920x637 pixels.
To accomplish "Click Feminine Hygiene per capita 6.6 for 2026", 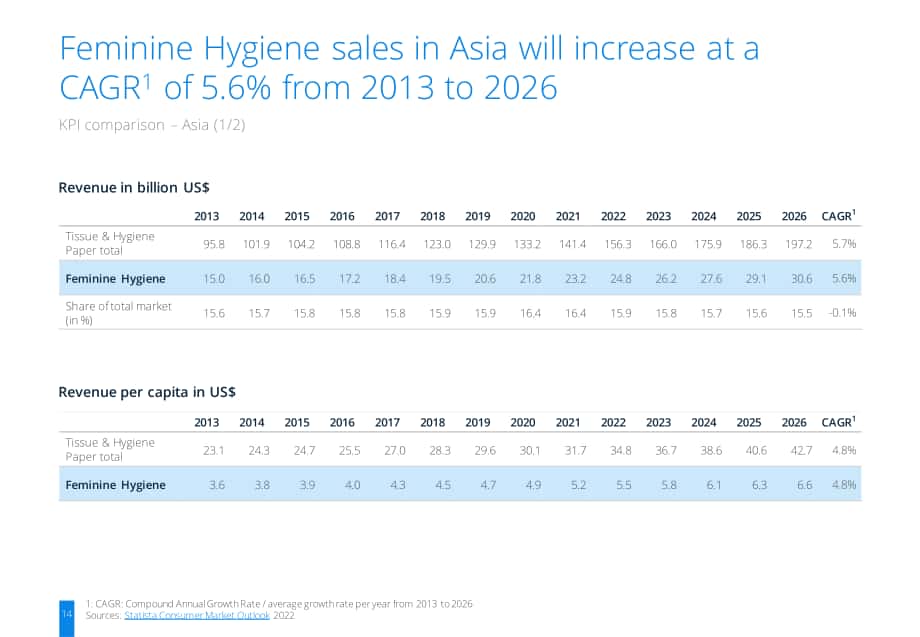I will coord(804,485).
